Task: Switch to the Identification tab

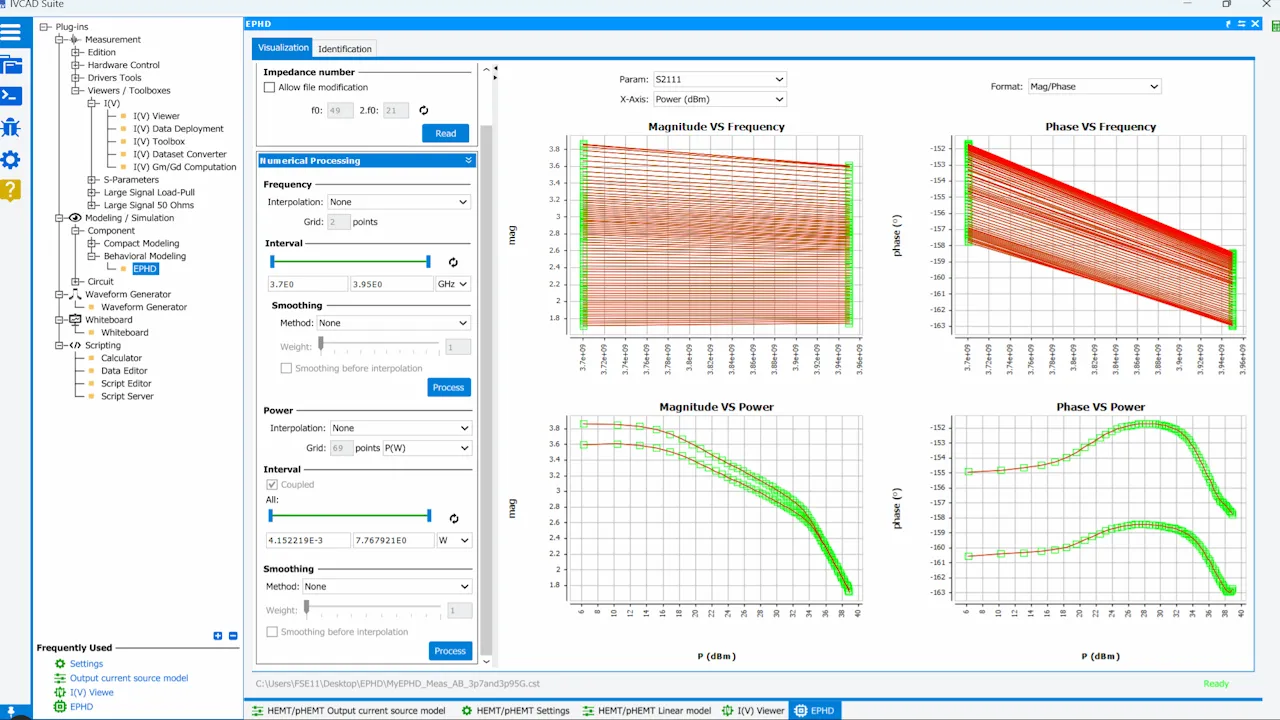Action: (344, 48)
